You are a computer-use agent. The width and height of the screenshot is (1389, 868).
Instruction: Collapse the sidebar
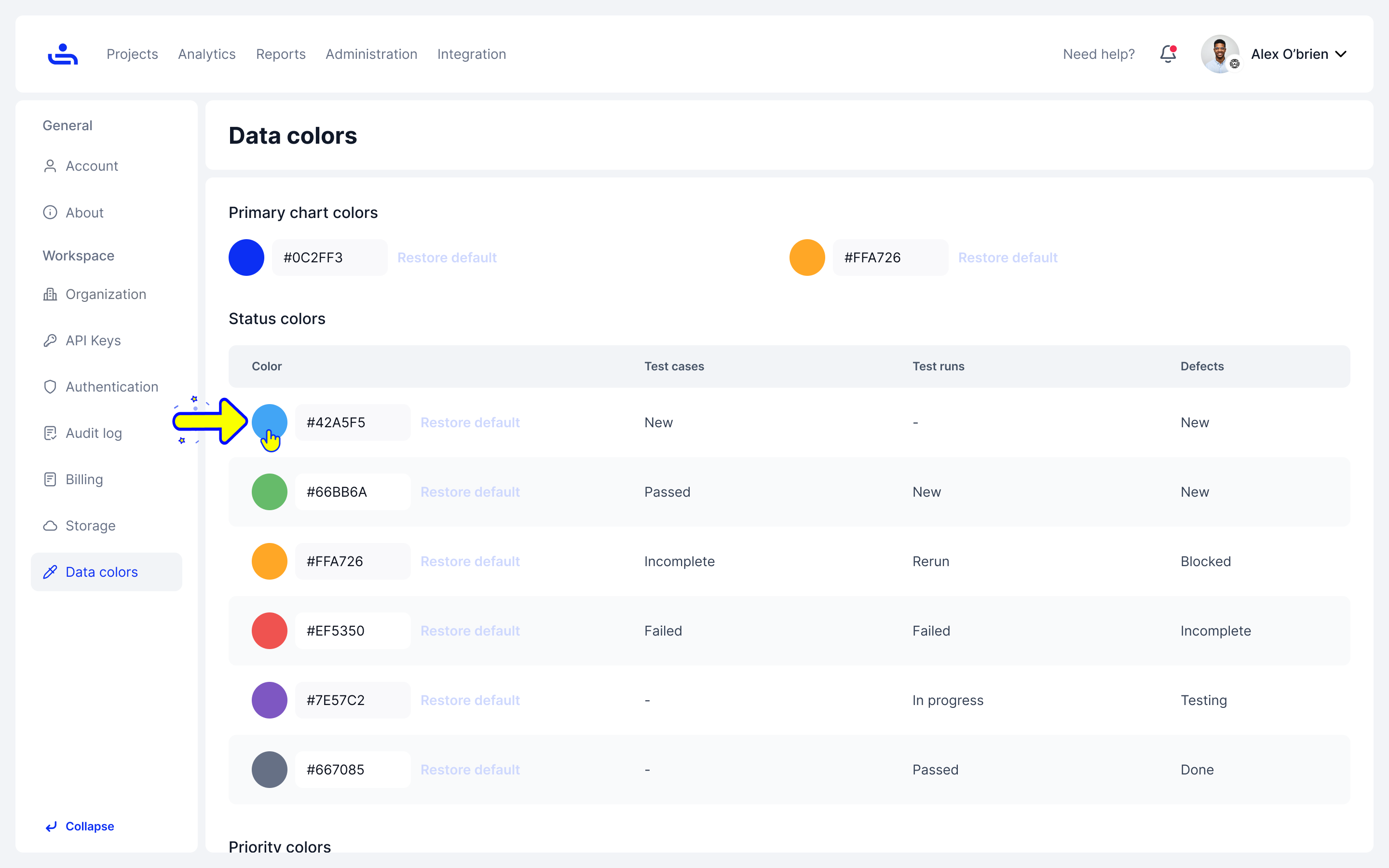[80, 826]
